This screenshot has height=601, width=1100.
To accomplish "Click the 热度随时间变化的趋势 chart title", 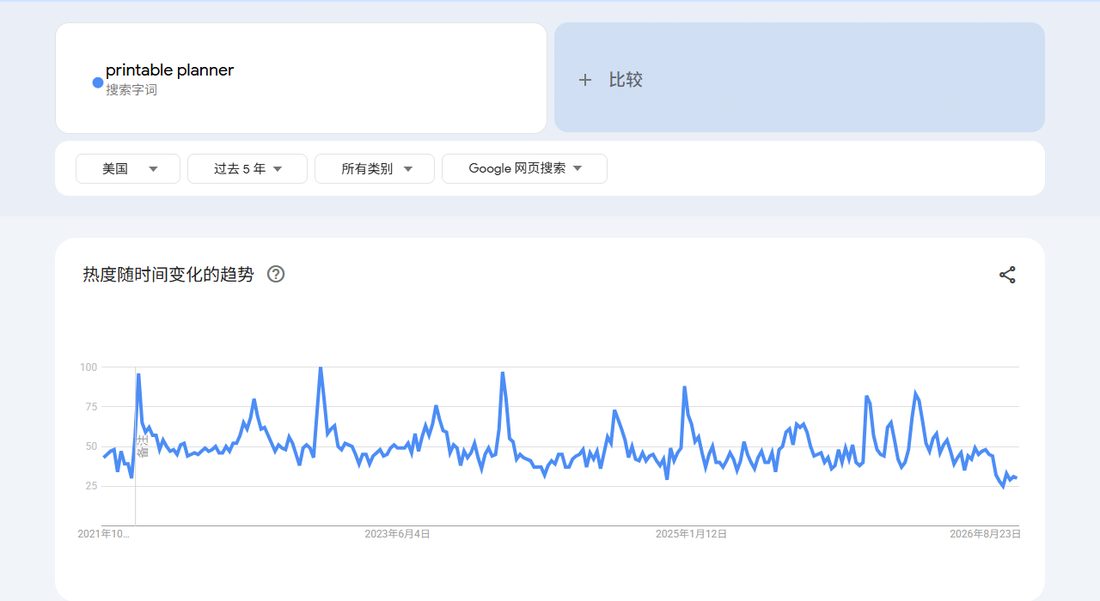I will [168, 274].
